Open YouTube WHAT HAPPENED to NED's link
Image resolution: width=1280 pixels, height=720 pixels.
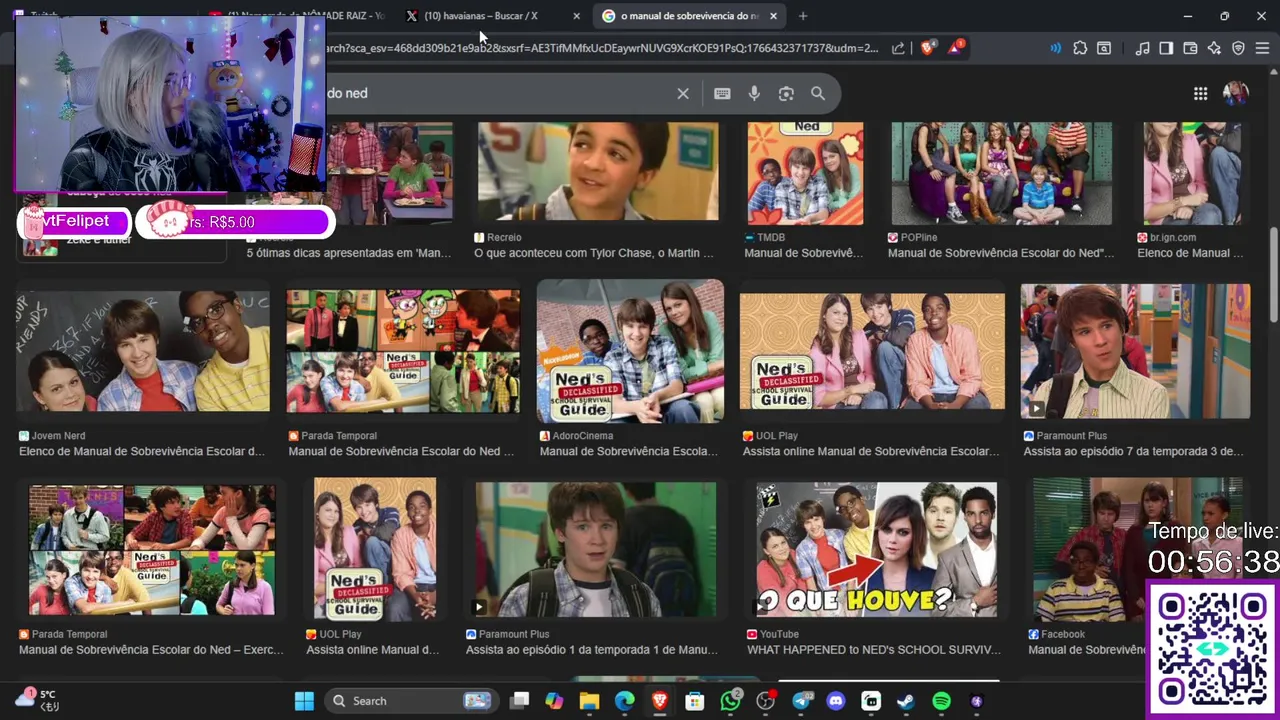(874, 650)
